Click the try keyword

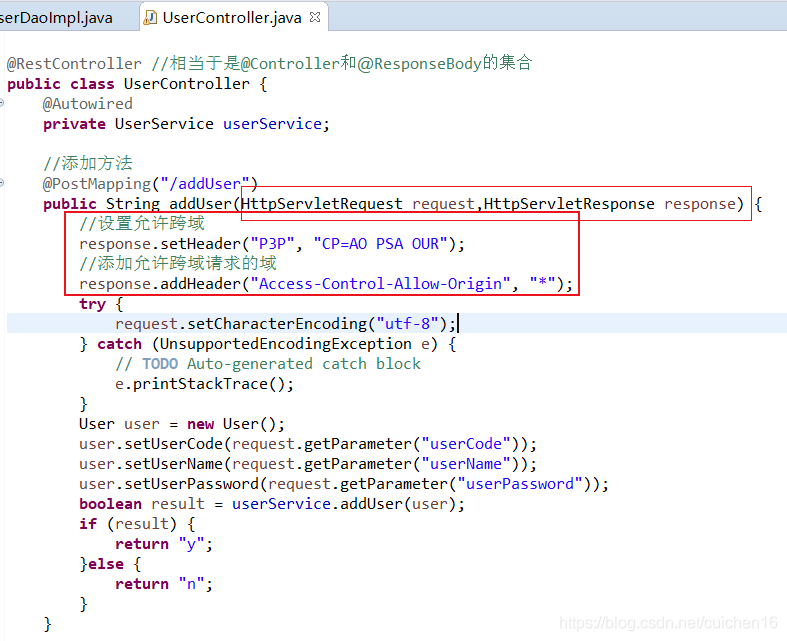point(93,304)
